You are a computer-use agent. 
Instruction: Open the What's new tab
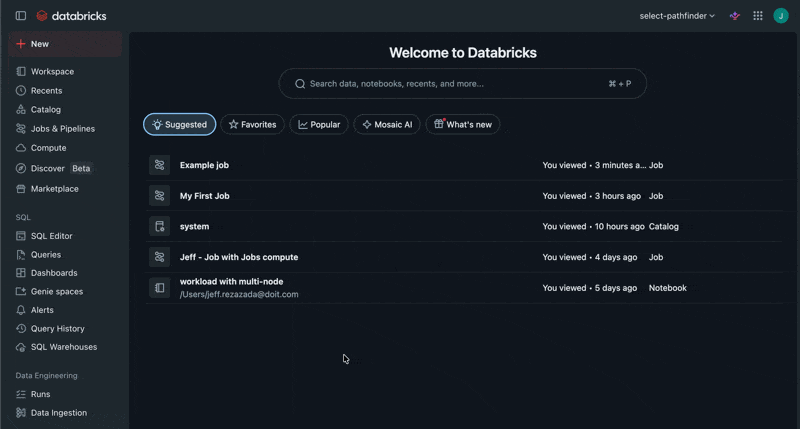pos(463,124)
